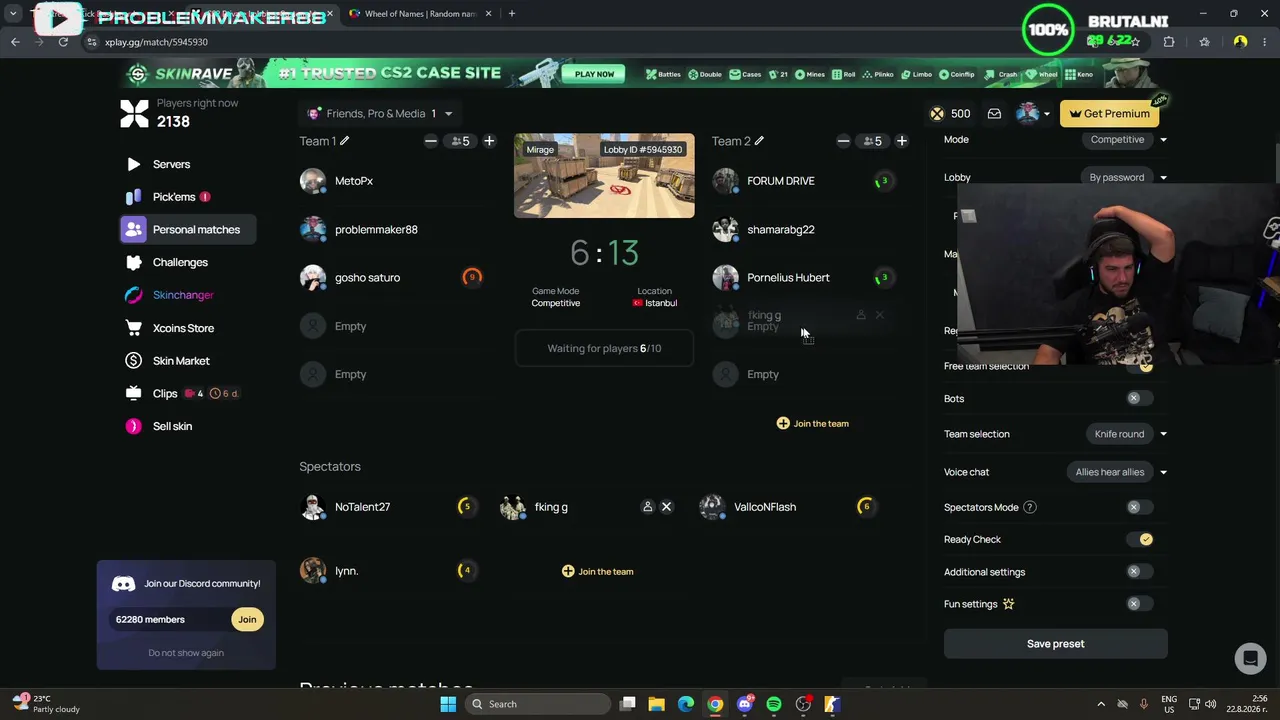Open Pick'ems in the sidebar
1280x720 pixels.
174,197
